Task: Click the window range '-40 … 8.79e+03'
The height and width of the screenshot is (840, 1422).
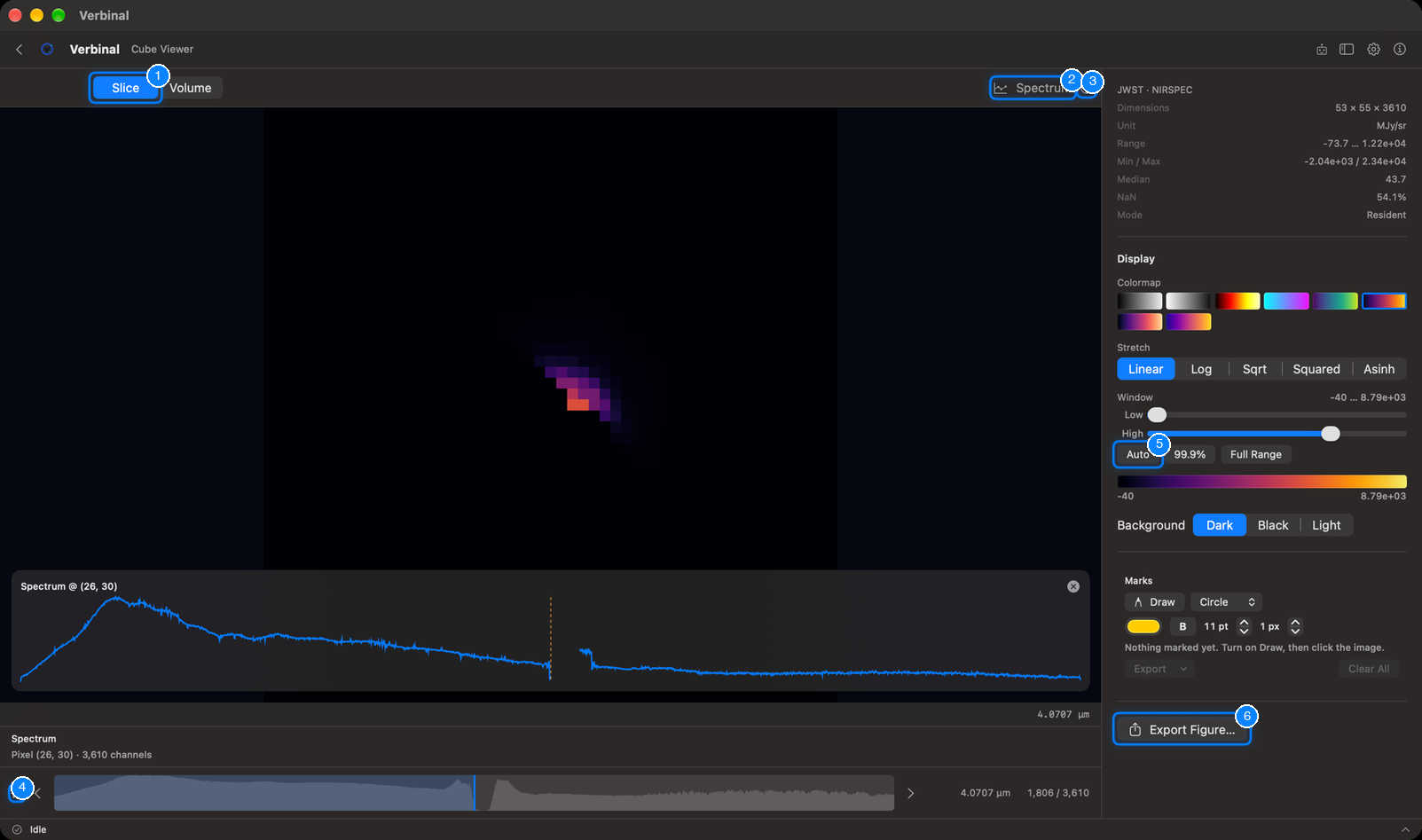Action: [x=1368, y=397]
